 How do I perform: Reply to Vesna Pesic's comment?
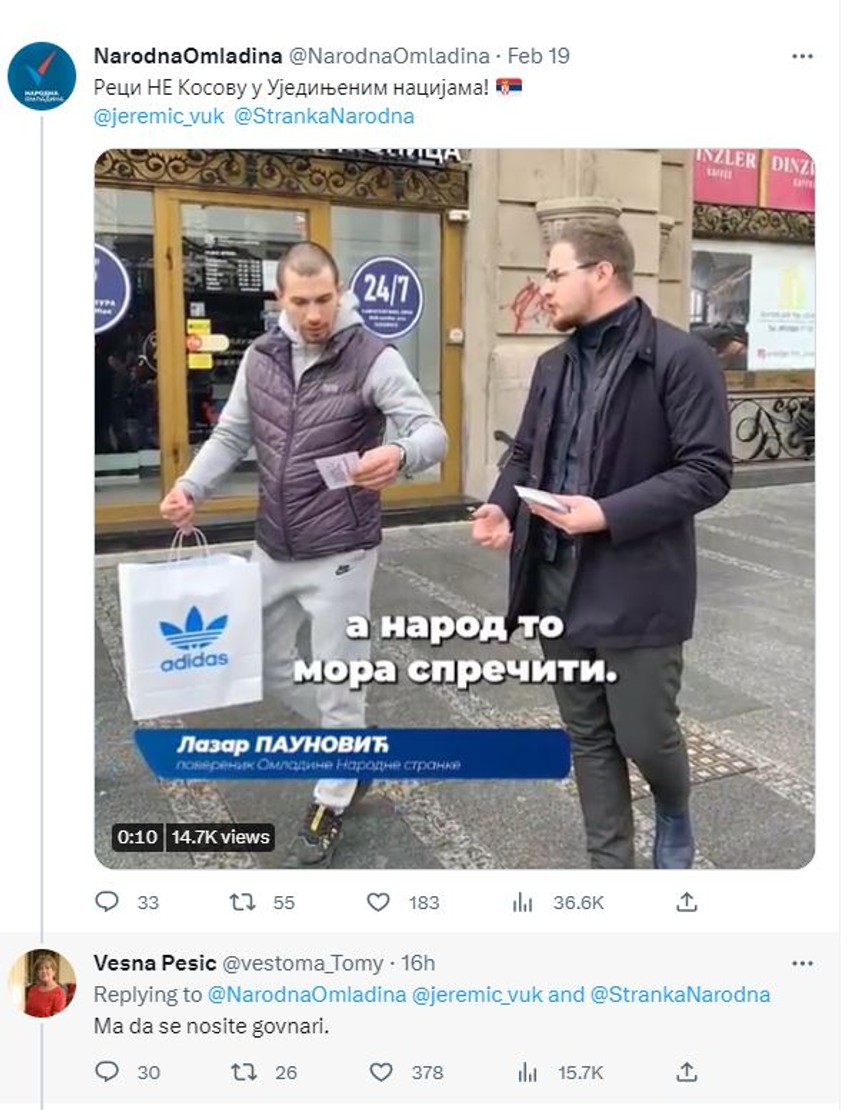tap(107, 1071)
